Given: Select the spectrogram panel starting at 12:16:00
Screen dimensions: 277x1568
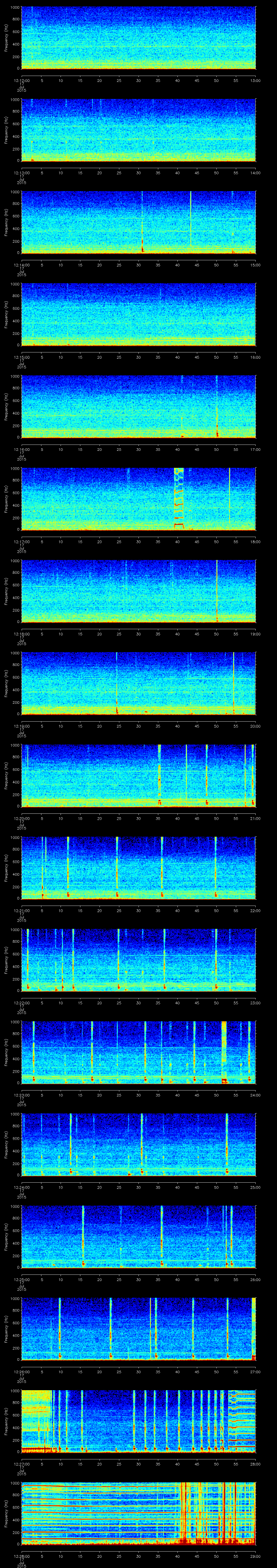Looking at the screenshot, I should [139, 407].
